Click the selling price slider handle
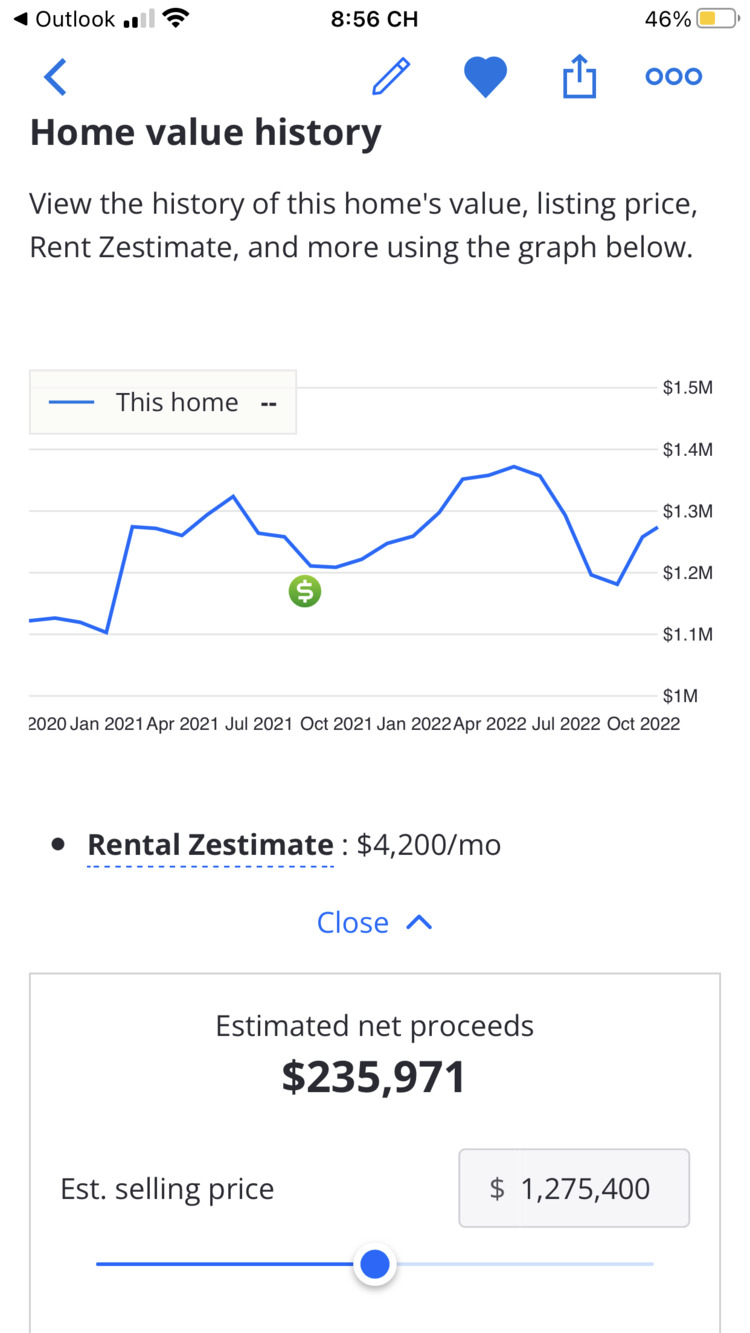This screenshot has width=750, height=1333. pos(375,1265)
